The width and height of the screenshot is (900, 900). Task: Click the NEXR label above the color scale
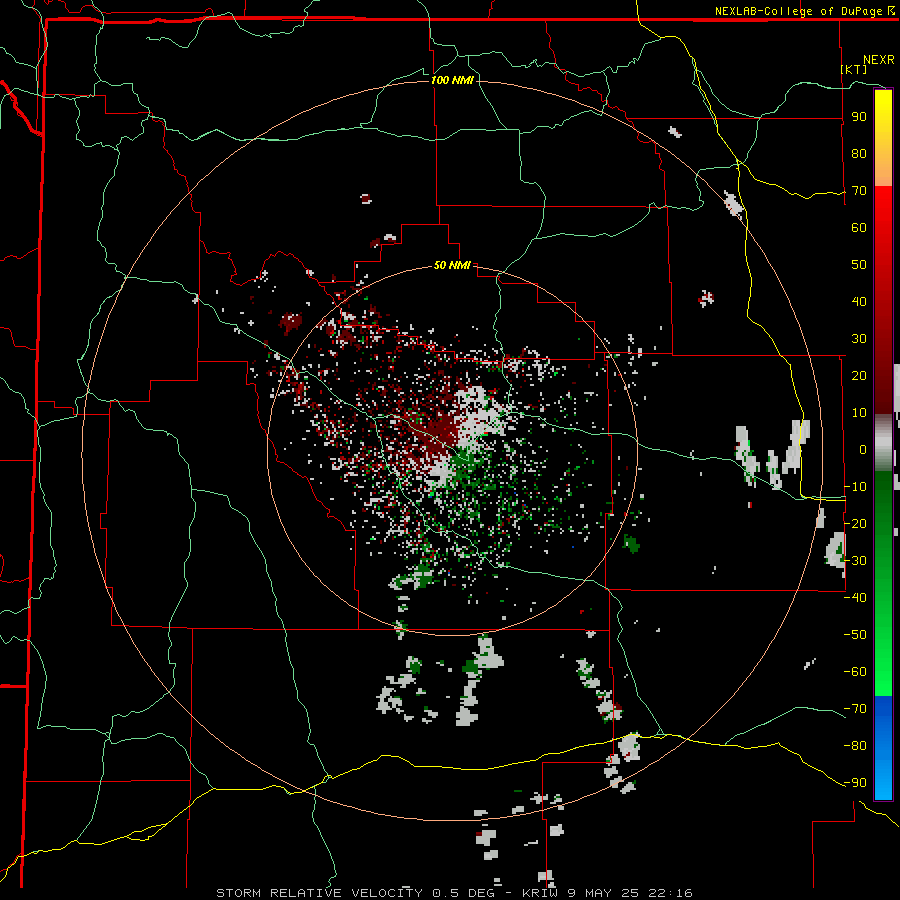pos(879,60)
